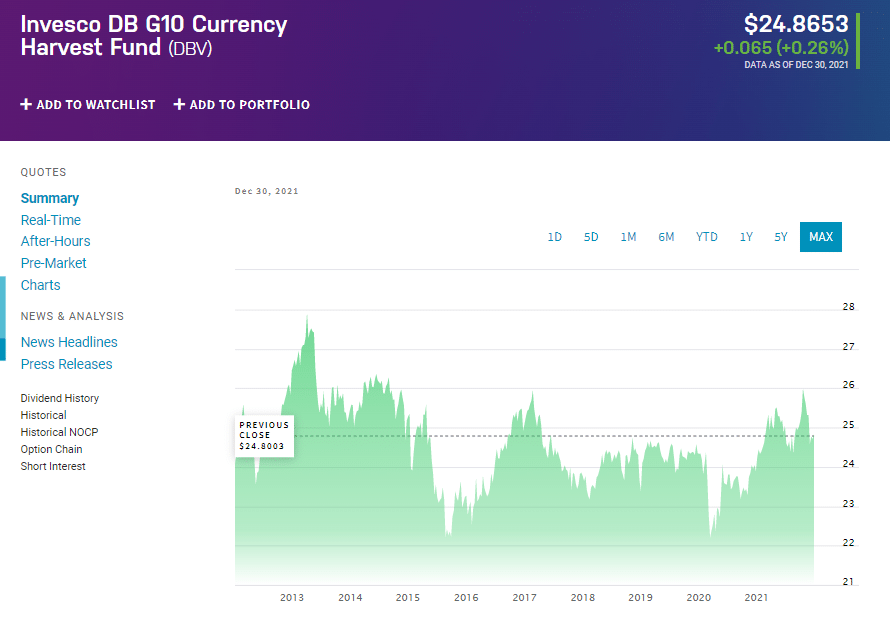
Task: Open the Real-Time quotes link
Action: point(51,220)
